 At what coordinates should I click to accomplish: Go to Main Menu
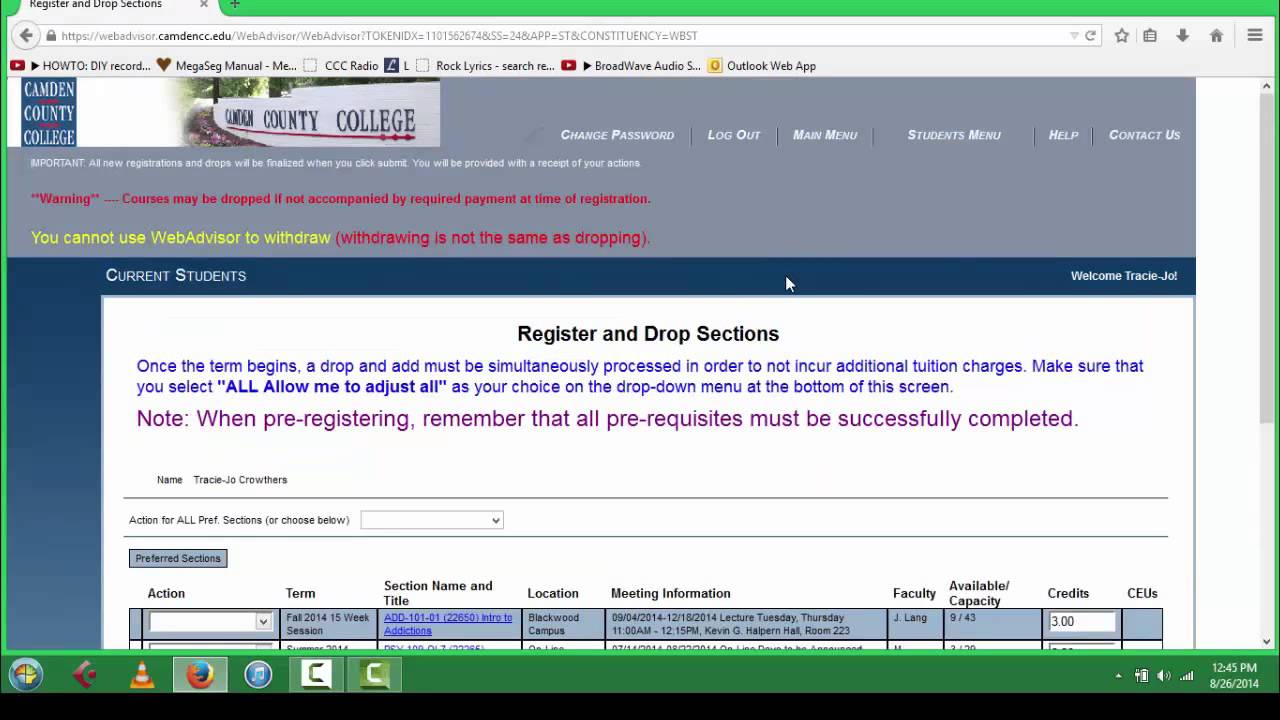[x=825, y=135]
